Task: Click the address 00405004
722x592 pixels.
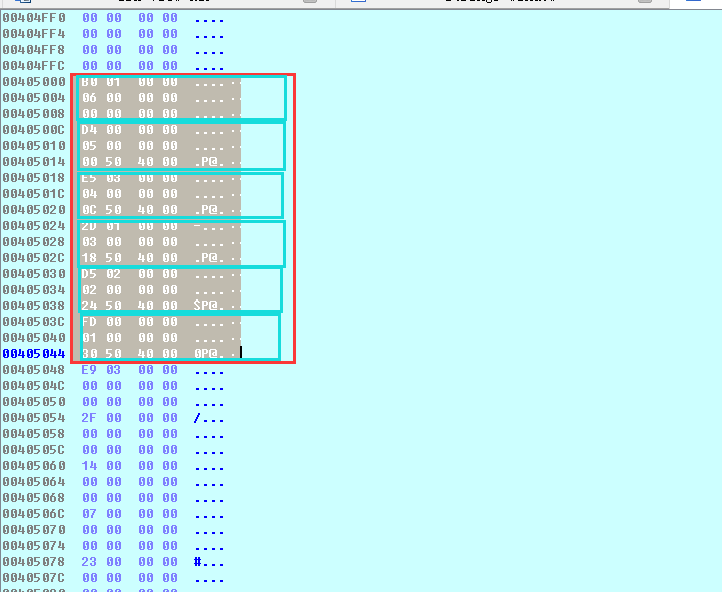Action: click(x=34, y=98)
